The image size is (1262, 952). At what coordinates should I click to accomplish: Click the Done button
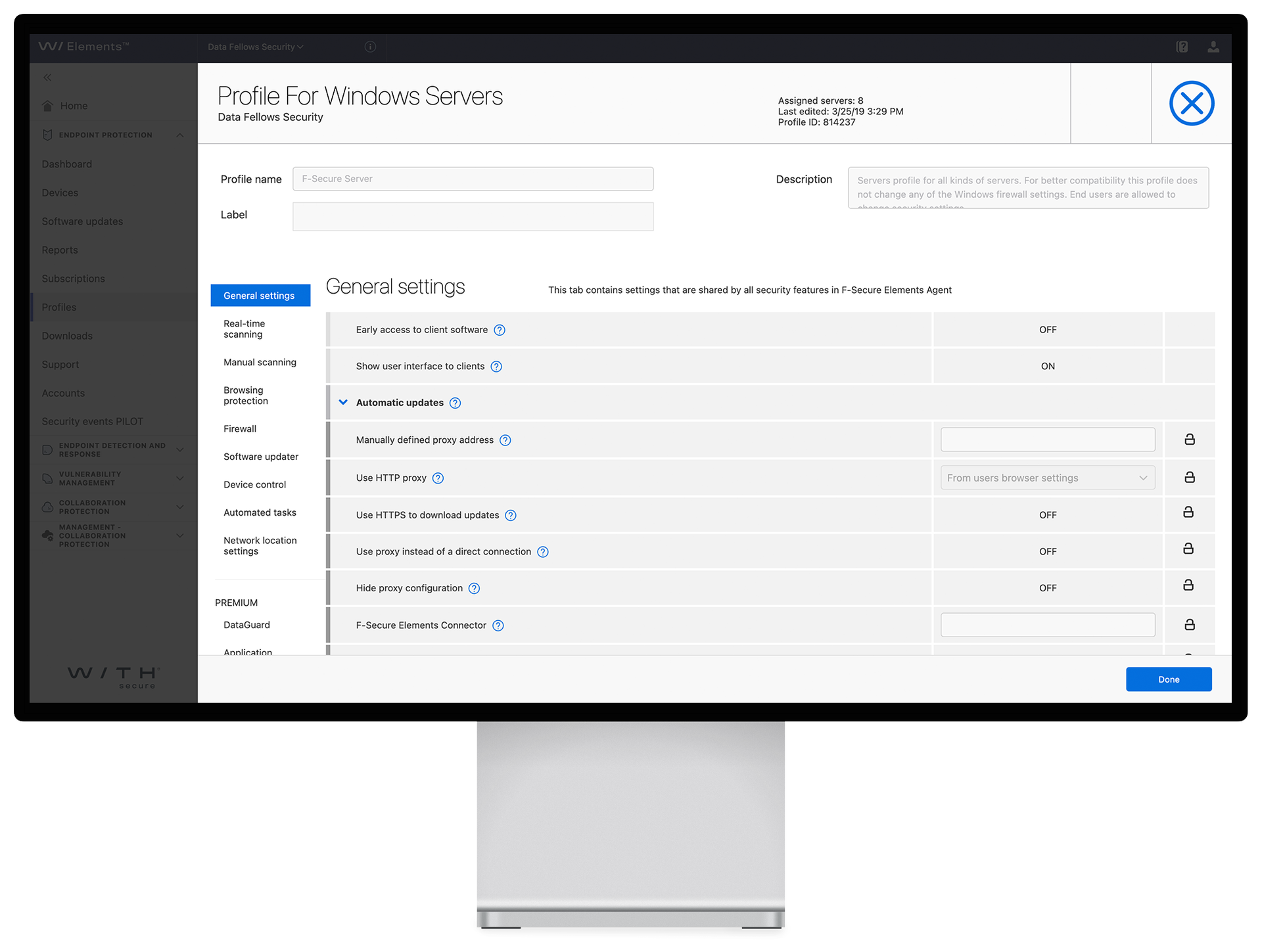1168,679
